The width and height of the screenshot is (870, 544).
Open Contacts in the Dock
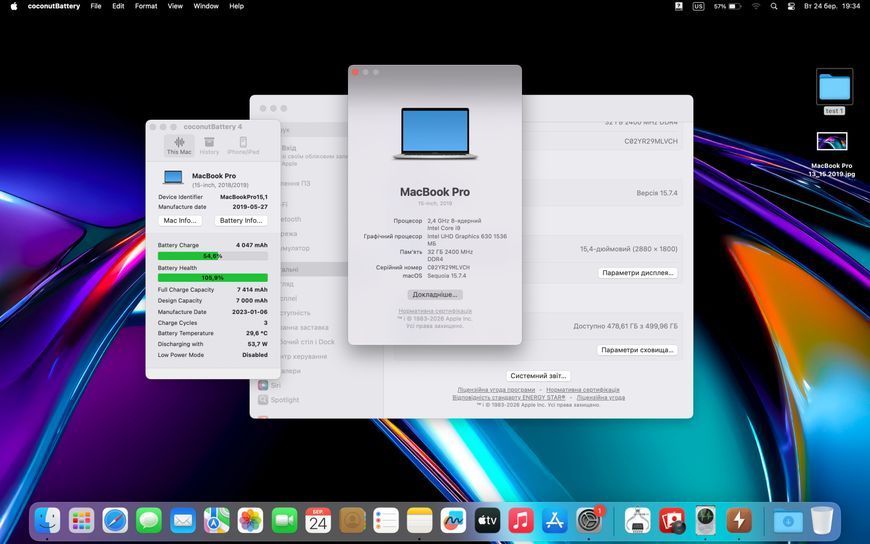pyautogui.click(x=352, y=521)
